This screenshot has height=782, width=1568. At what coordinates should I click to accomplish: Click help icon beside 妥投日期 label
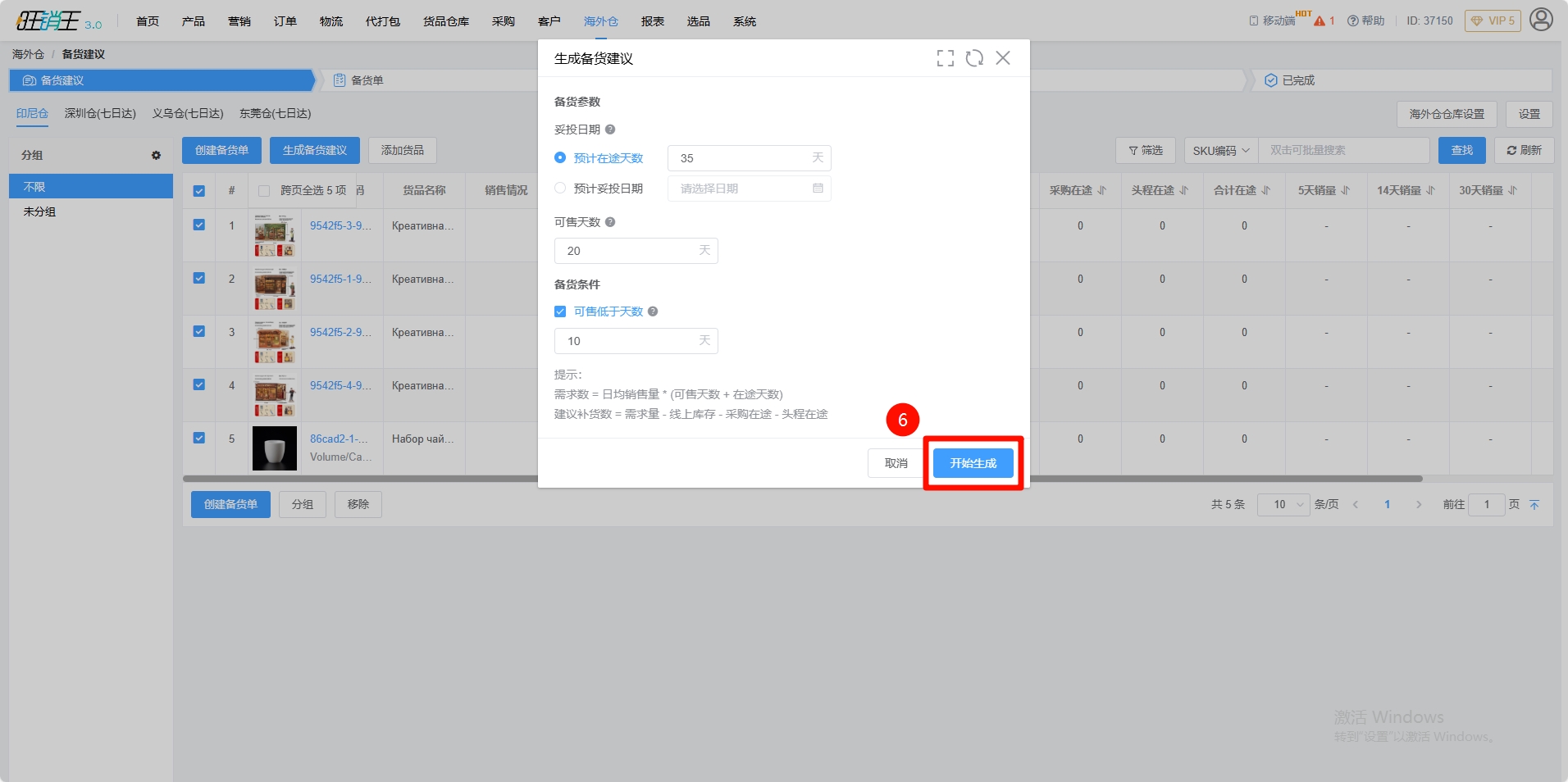pyautogui.click(x=610, y=130)
